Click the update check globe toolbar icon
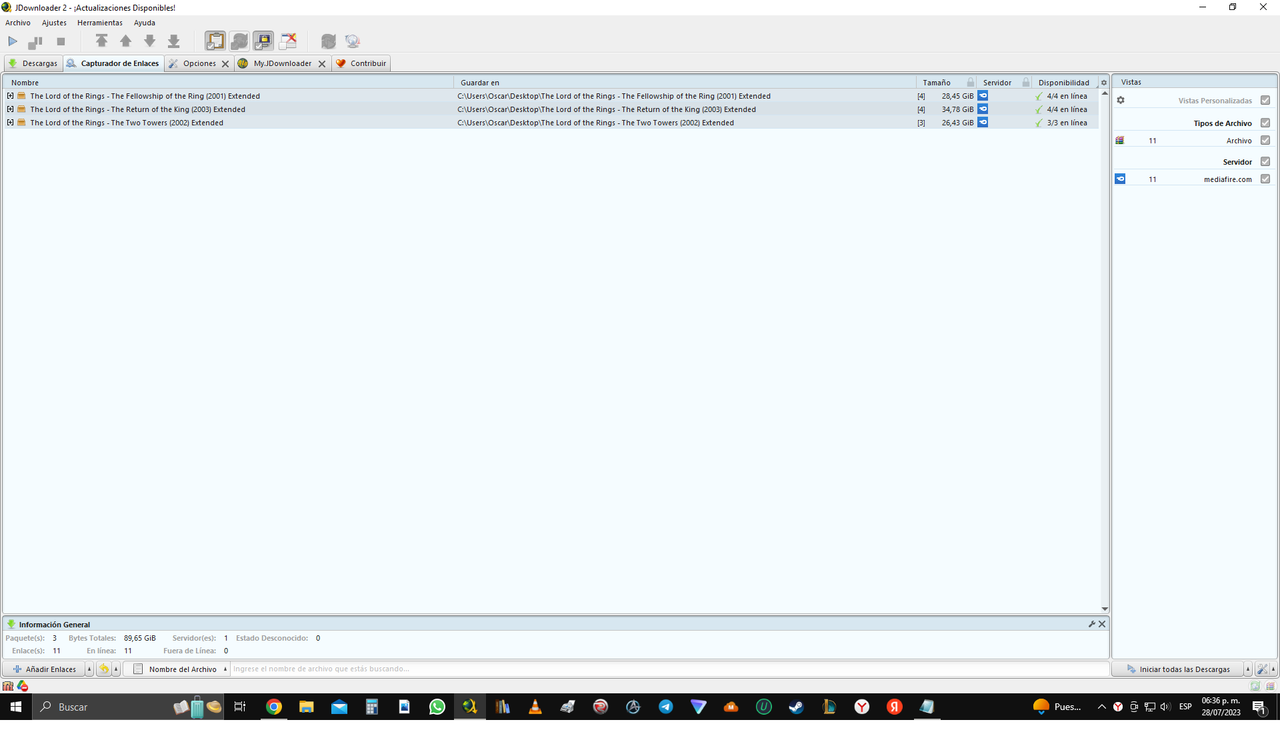Viewport: 1280px width, 736px height. click(x=352, y=41)
